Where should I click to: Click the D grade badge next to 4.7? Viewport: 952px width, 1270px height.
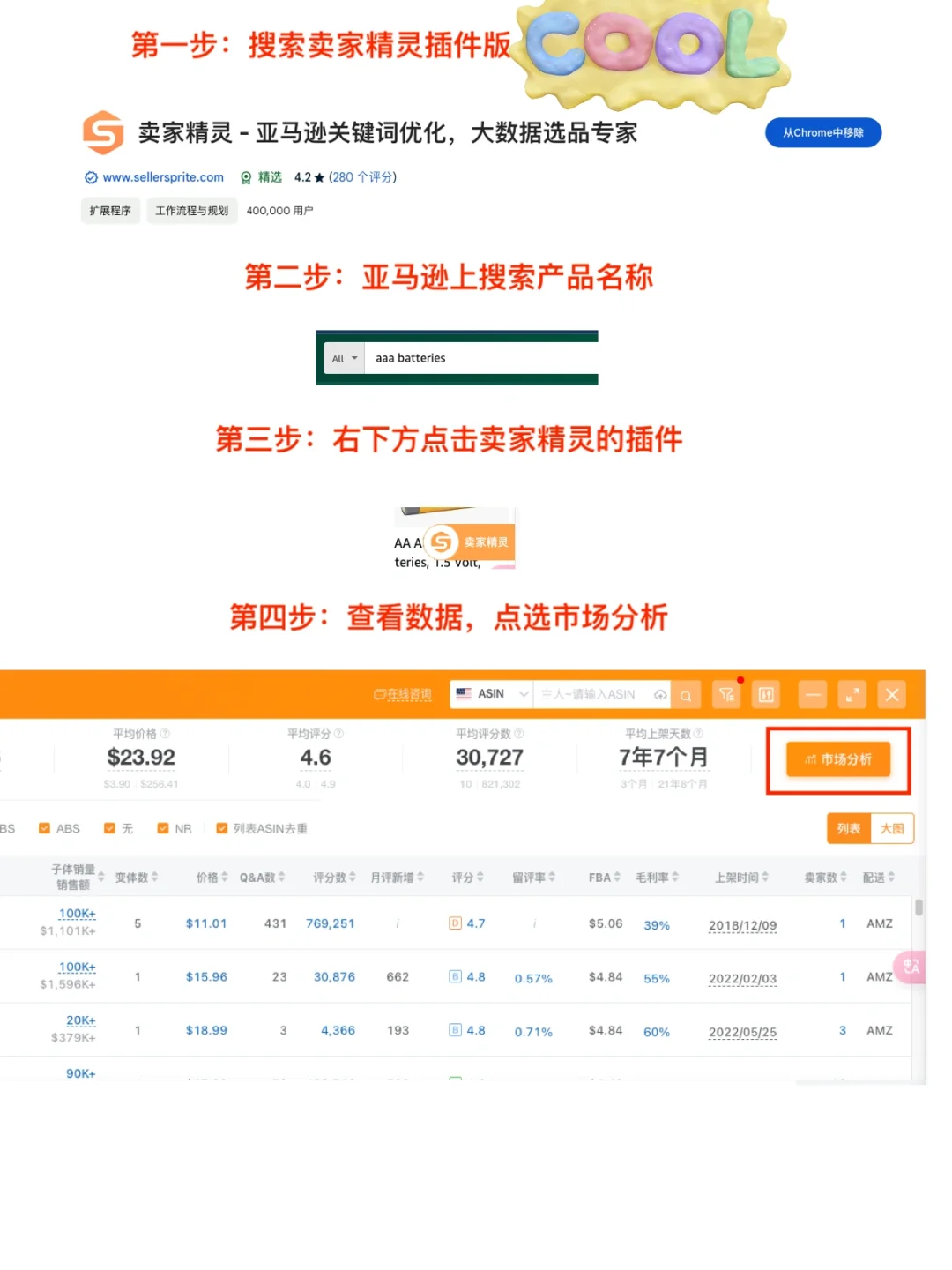[456, 923]
